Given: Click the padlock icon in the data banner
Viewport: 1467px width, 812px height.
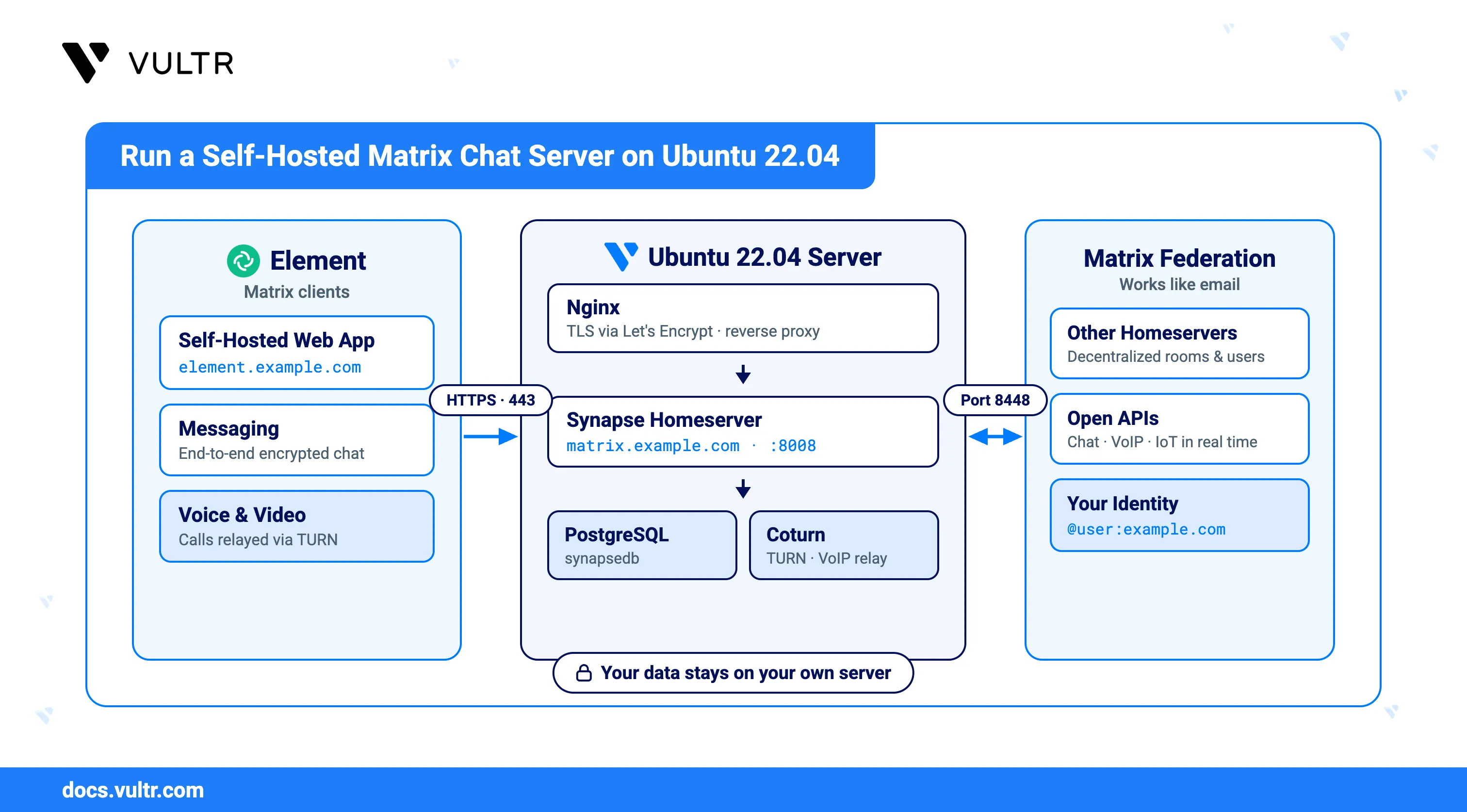Looking at the screenshot, I should tap(584, 672).
